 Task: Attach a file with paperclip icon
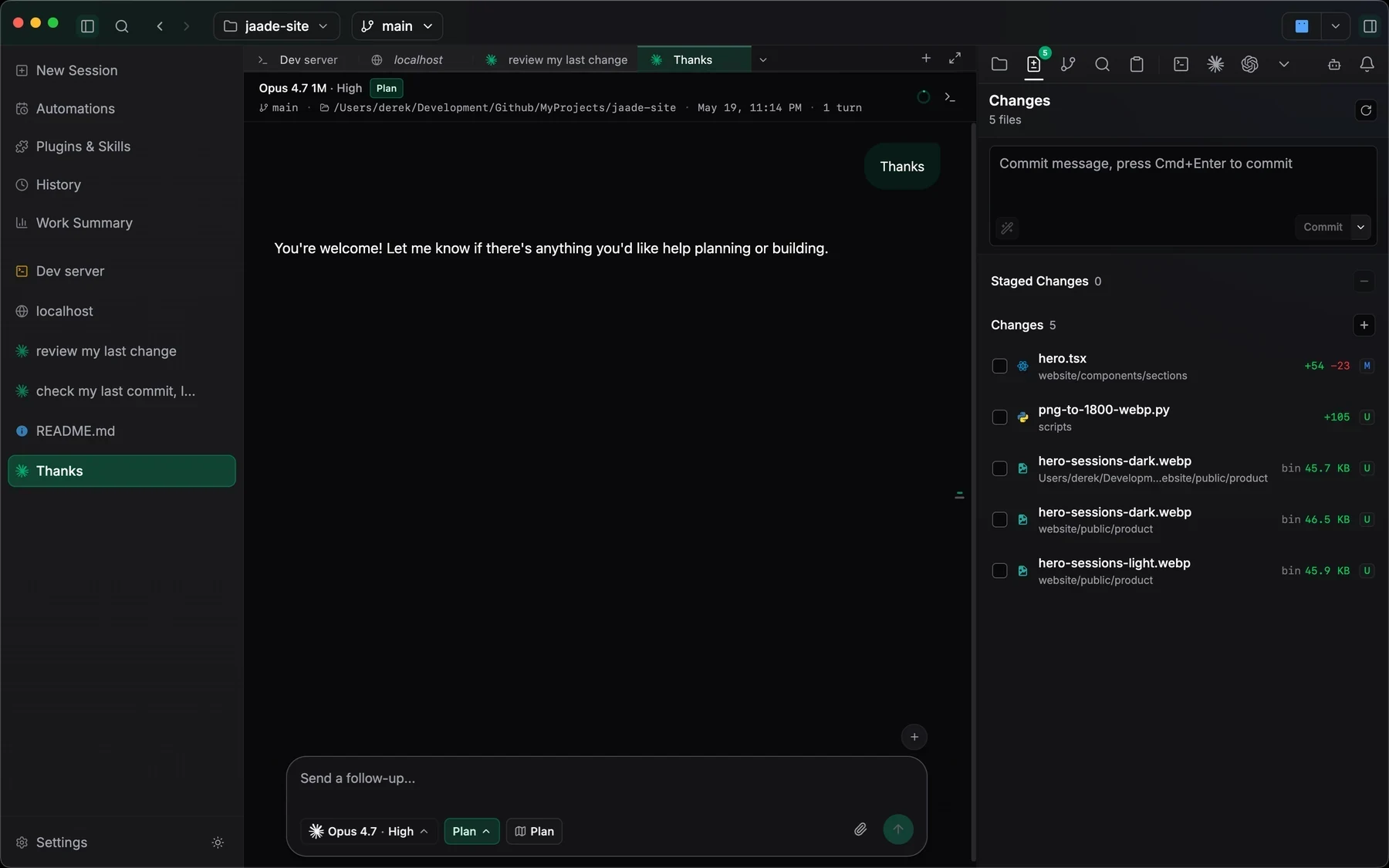[x=860, y=829]
